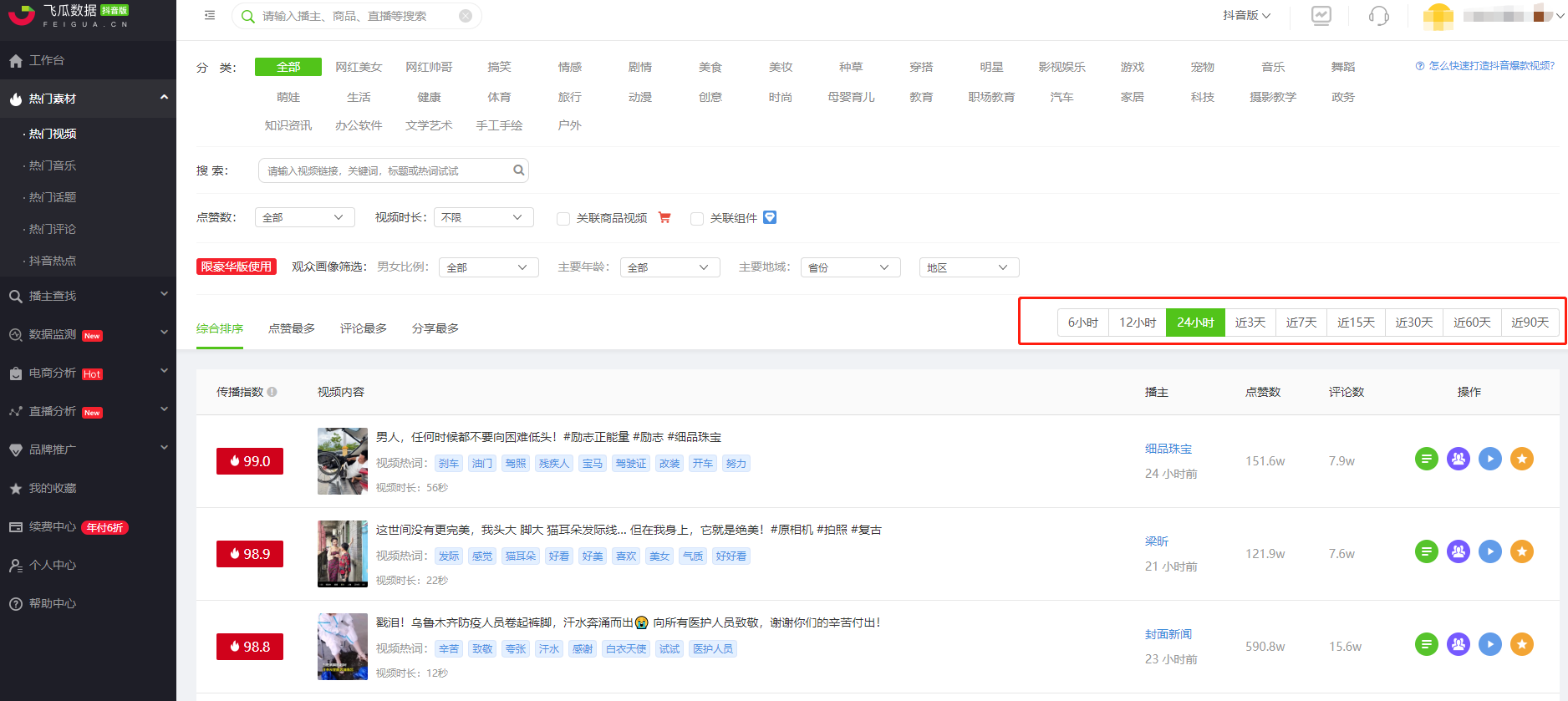Switch to the 点赞最多 sorting tab
Screen dimensions: 1568x701
click(x=292, y=328)
